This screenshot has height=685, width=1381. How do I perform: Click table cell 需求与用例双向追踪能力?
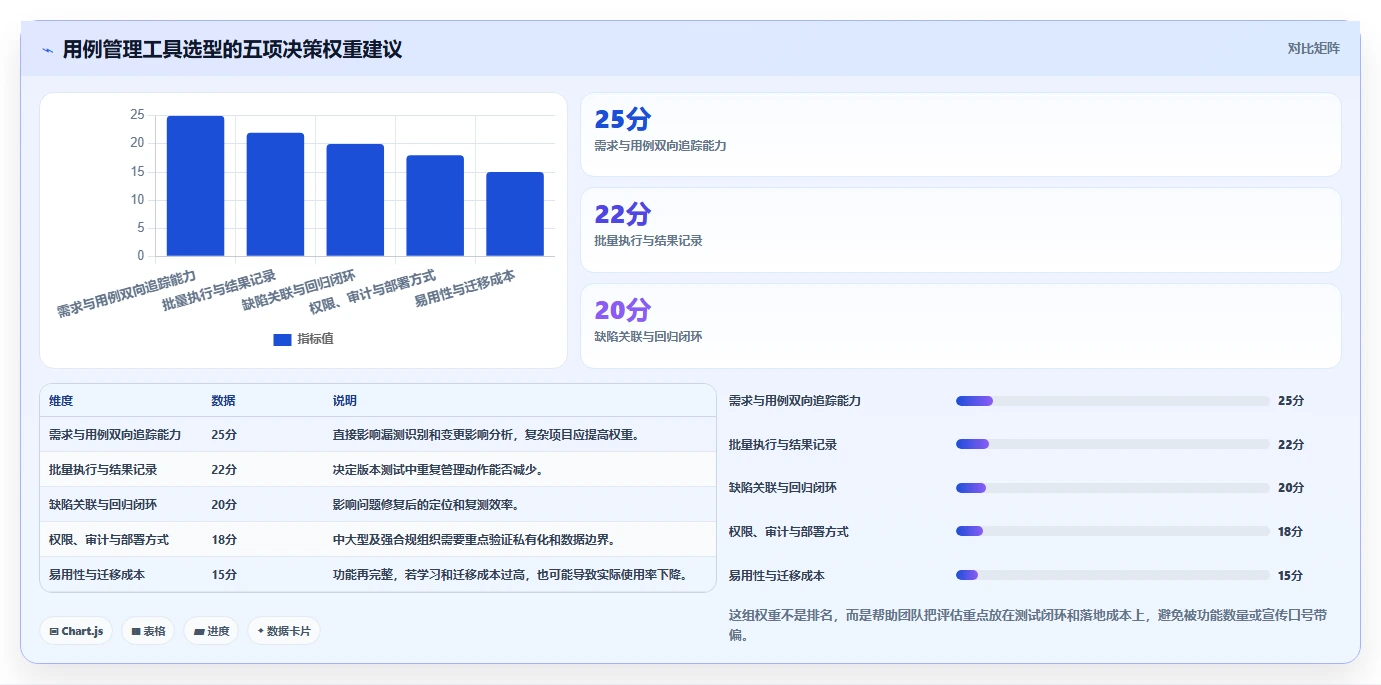115,435
